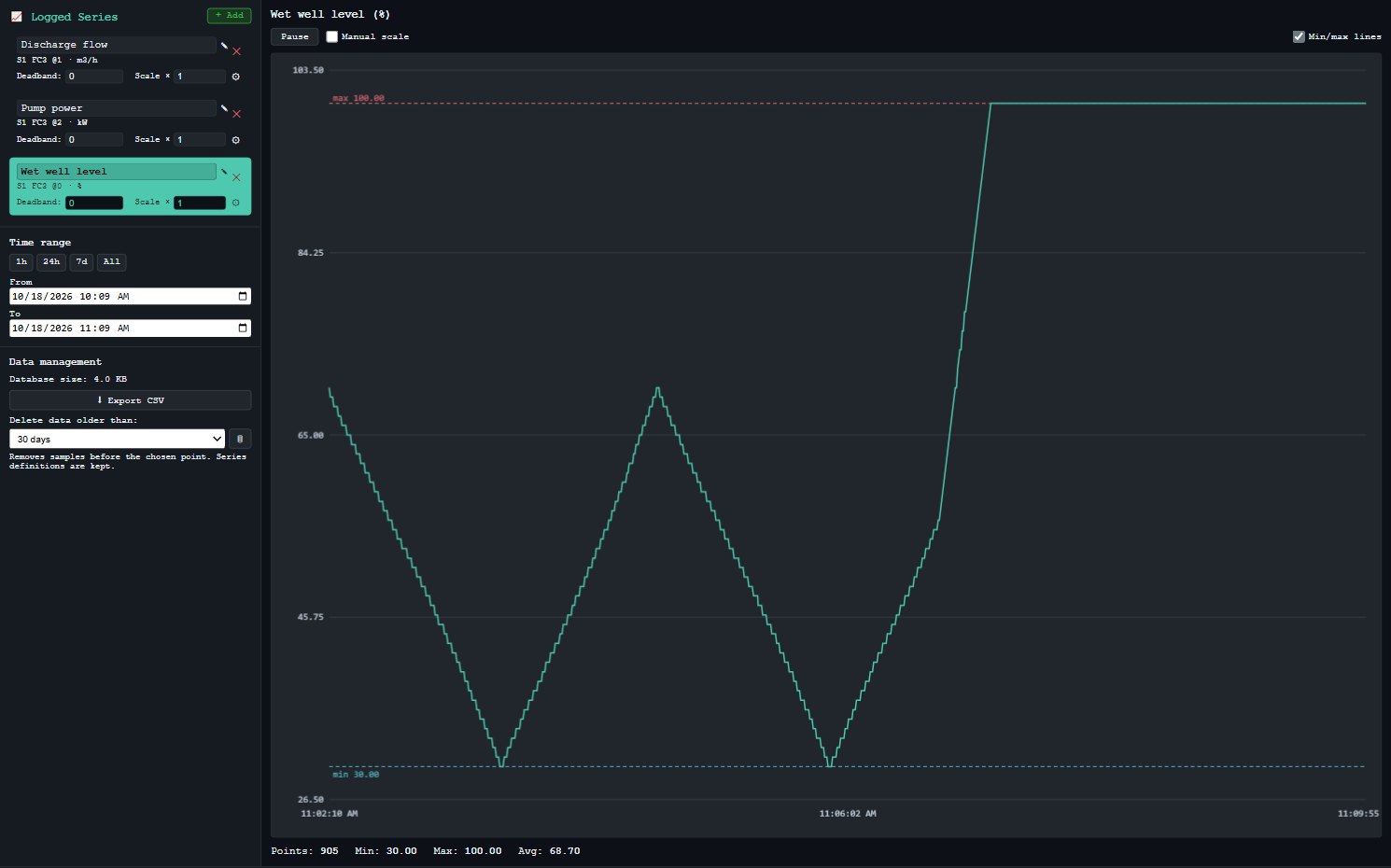
Task: Focus the Pump power Scale field
Action: (x=200, y=140)
